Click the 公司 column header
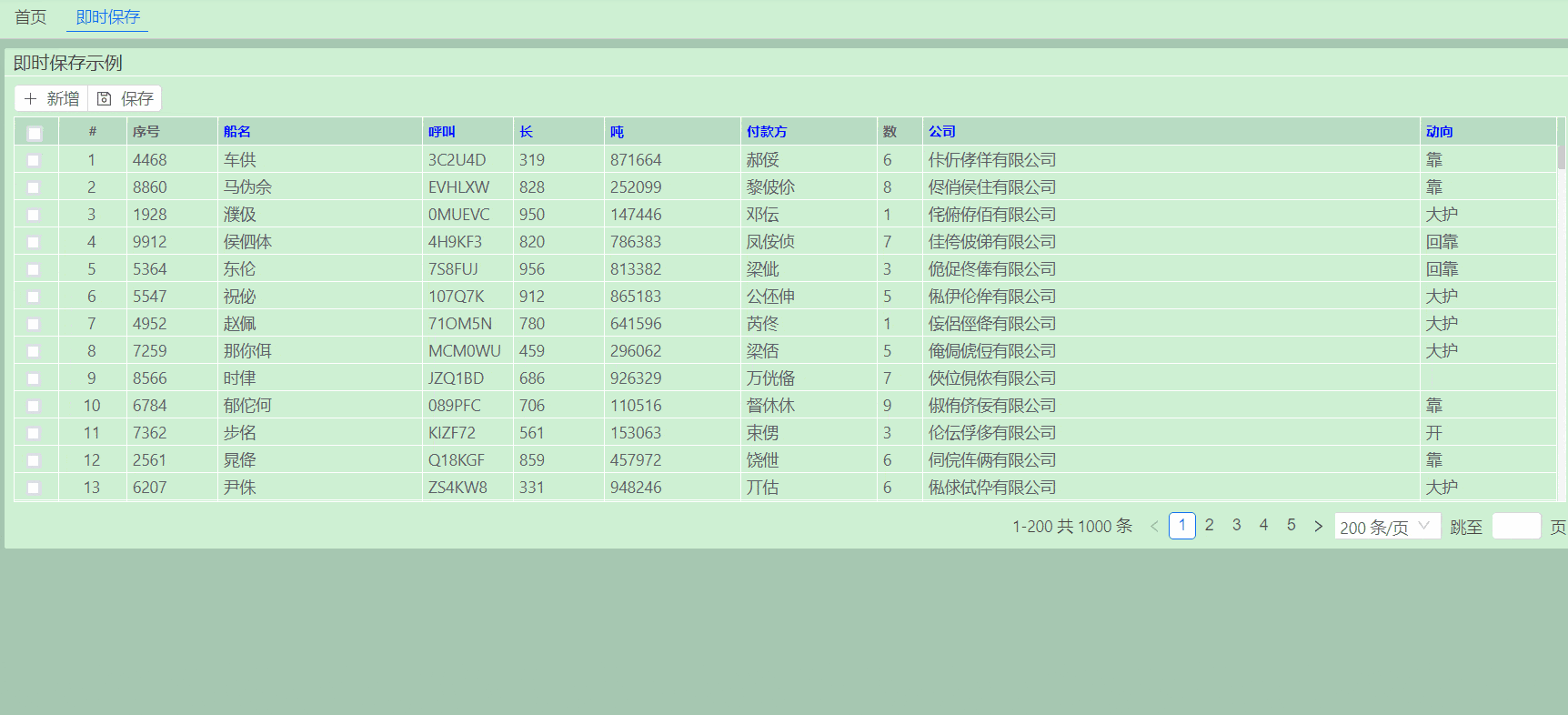Screen dimensions: 1568x715 point(941,132)
